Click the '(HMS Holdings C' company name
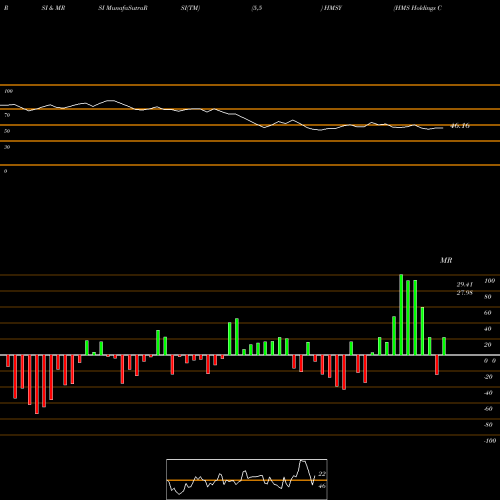 click(418, 8)
